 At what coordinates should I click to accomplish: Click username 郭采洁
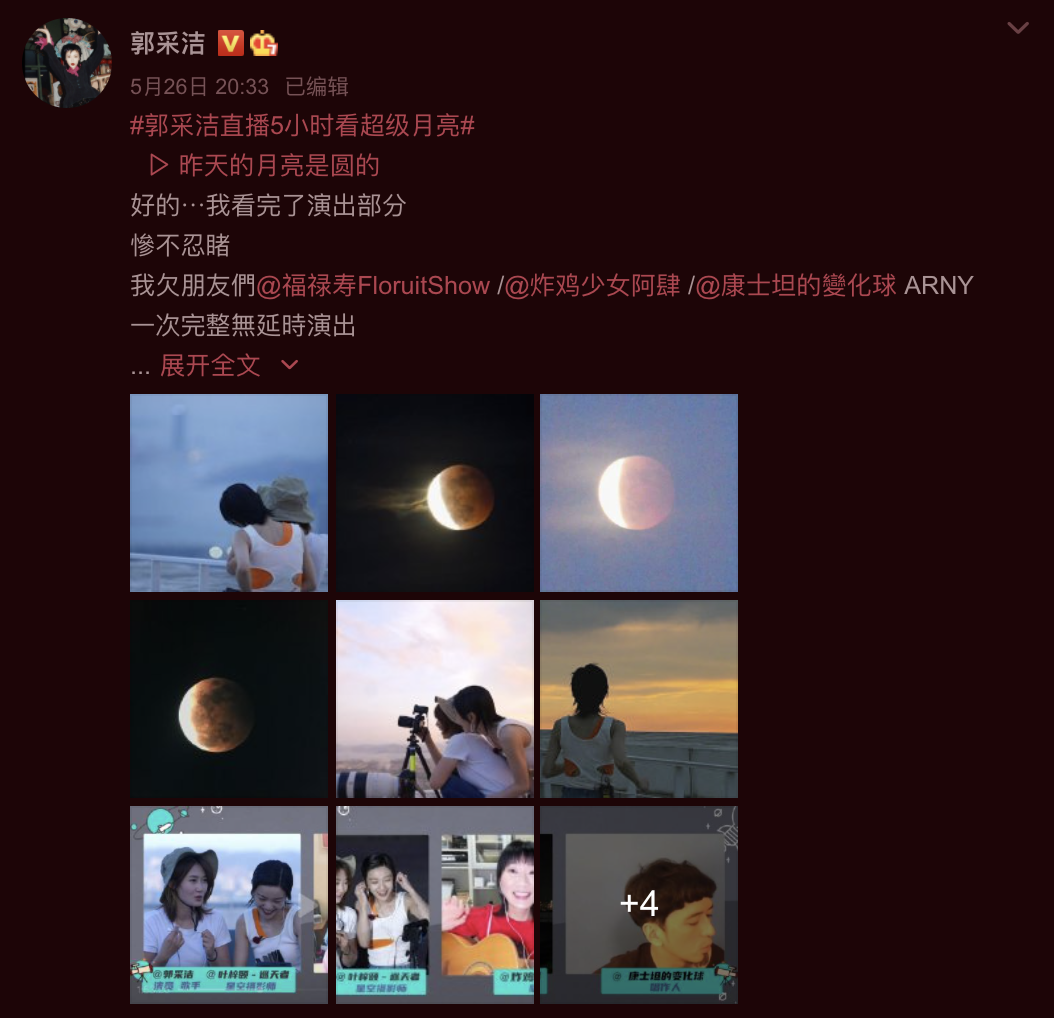click(x=167, y=44)
